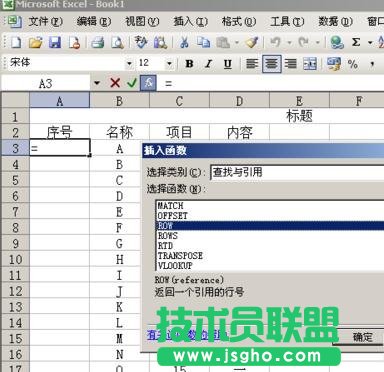The image size is (384, 372).
Task: Open the 插入 menu
Action: pos(191,22)
